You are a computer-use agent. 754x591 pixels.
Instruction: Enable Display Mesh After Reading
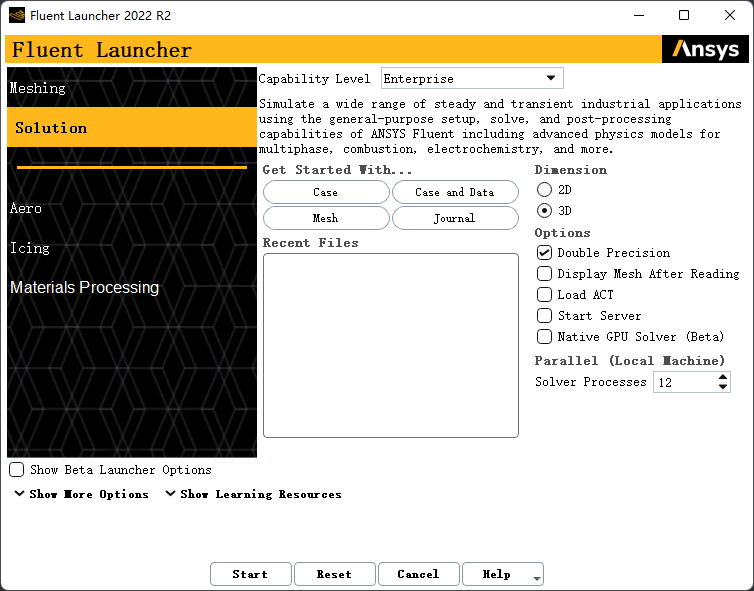pos(544,274)
